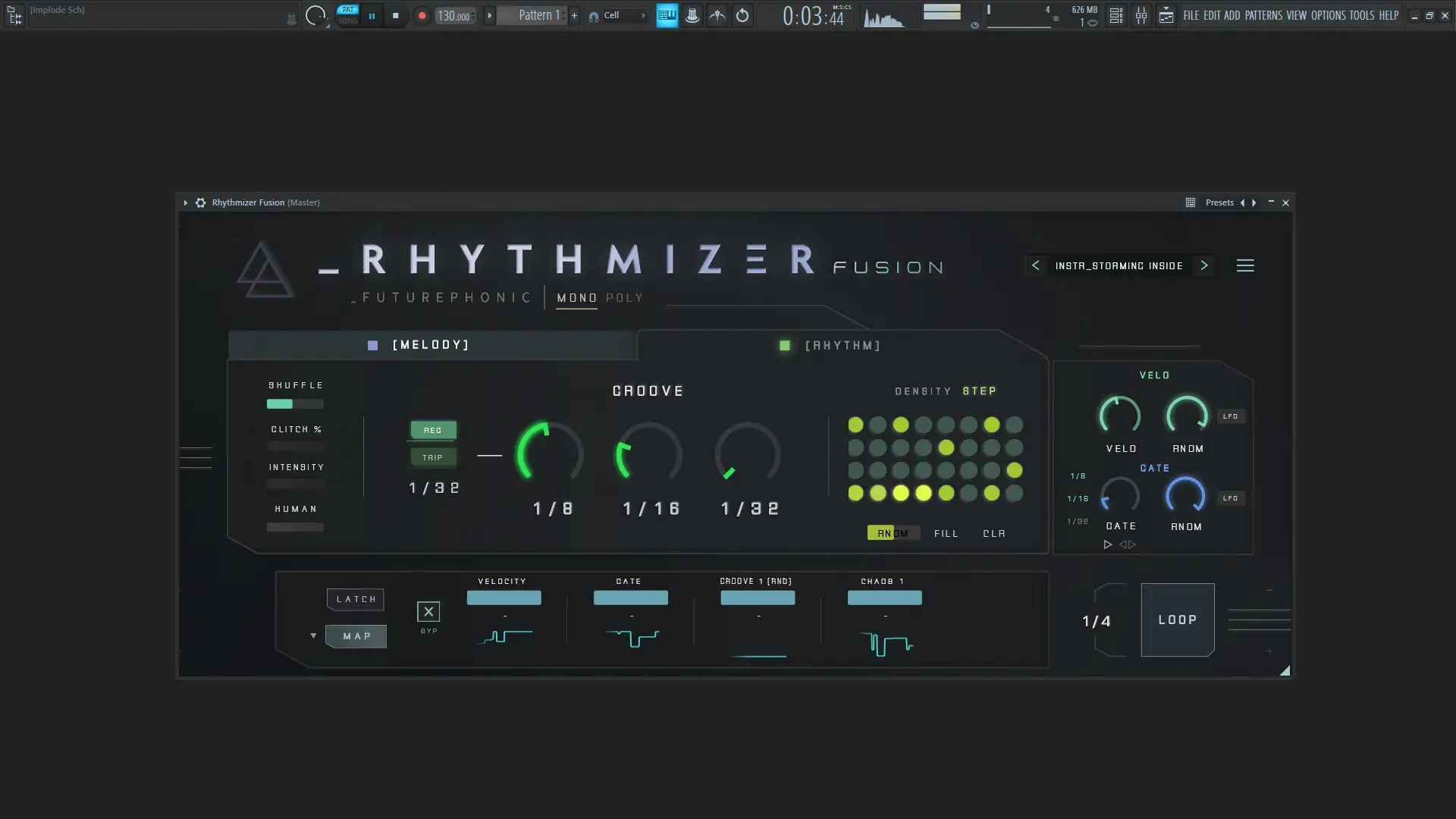Click the metronome countdown icon

[717, 15]
